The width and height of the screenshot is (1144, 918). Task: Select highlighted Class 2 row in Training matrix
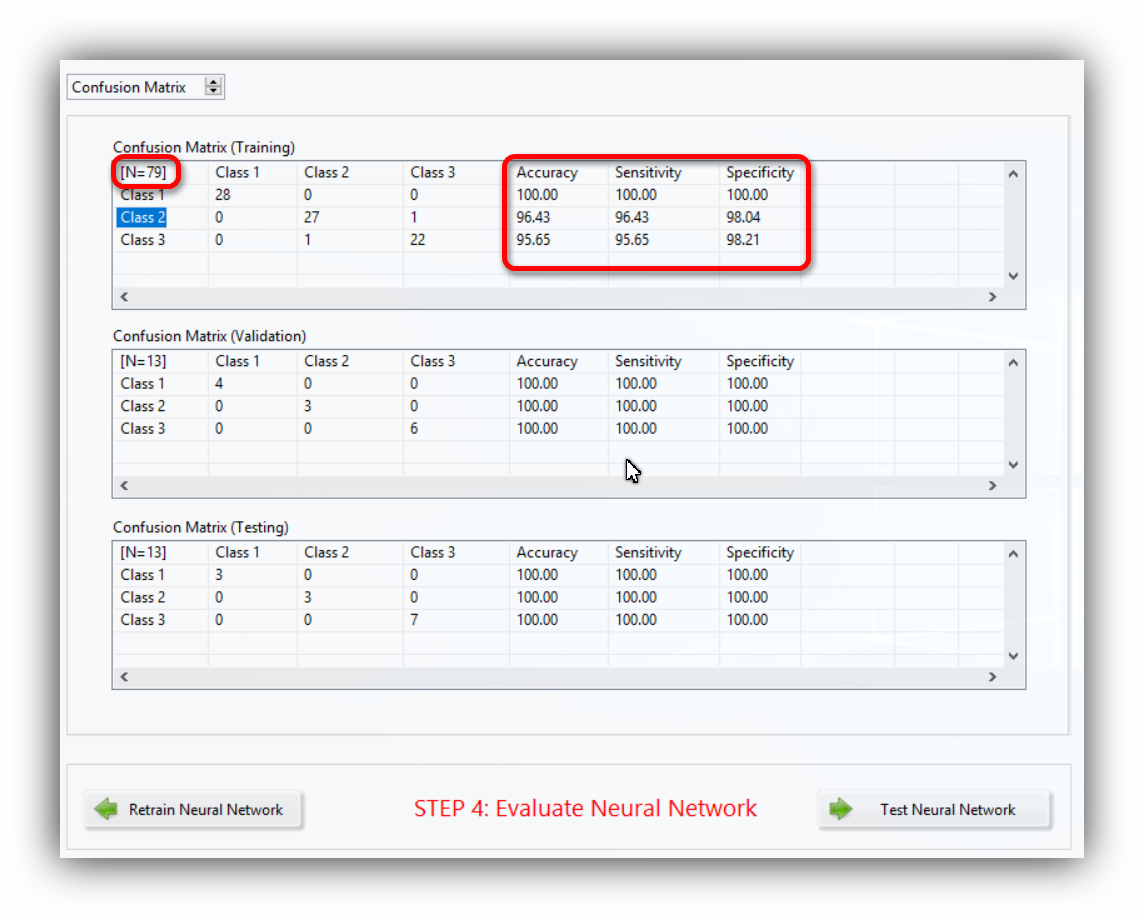tap(143, 217)
